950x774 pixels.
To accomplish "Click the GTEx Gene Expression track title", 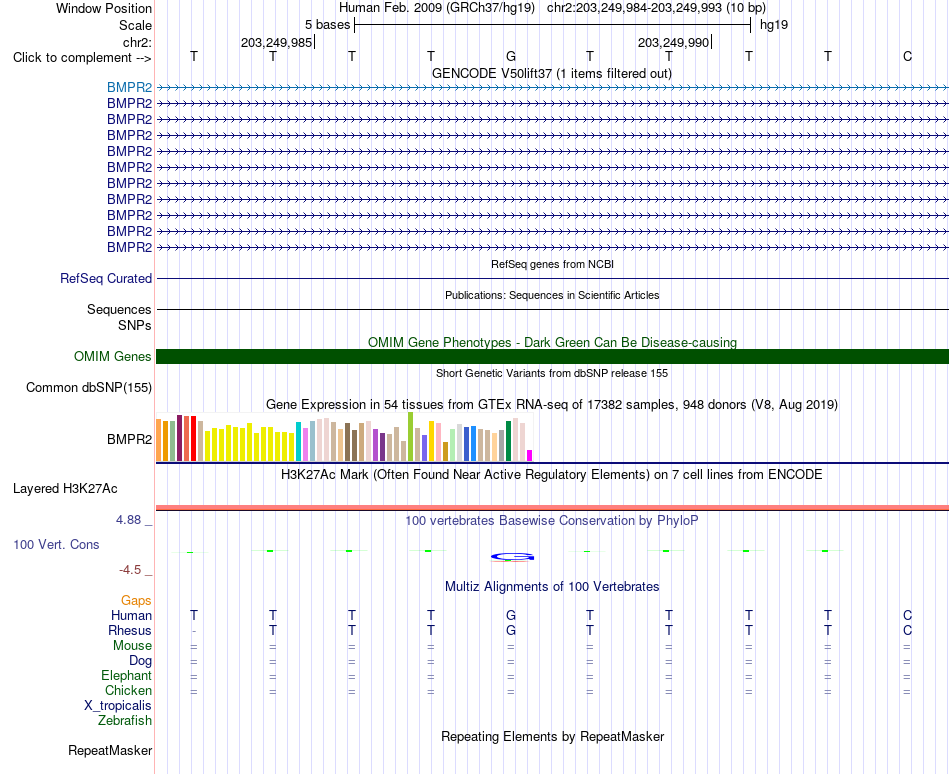I will (x=552, y=405).
